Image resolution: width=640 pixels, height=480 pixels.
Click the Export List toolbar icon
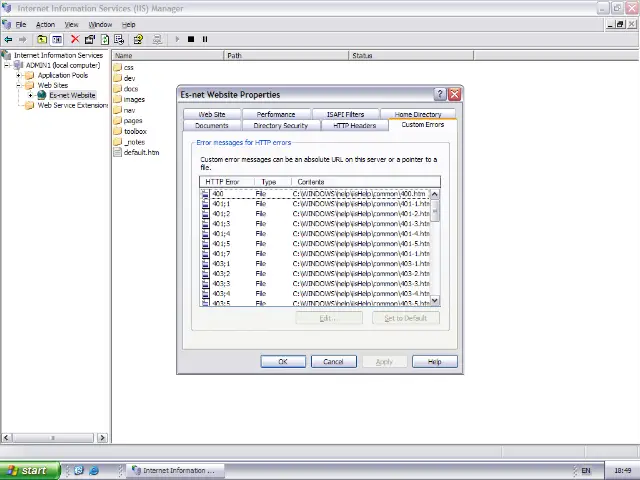119,40
